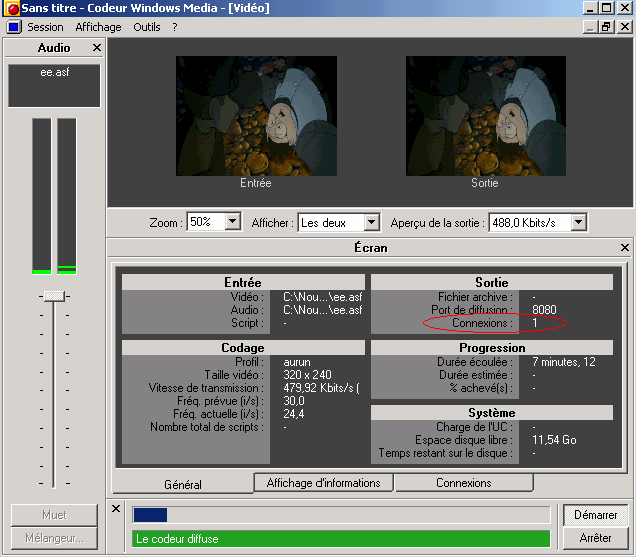Click the audio volume slider handle

(x=54, y=296)
